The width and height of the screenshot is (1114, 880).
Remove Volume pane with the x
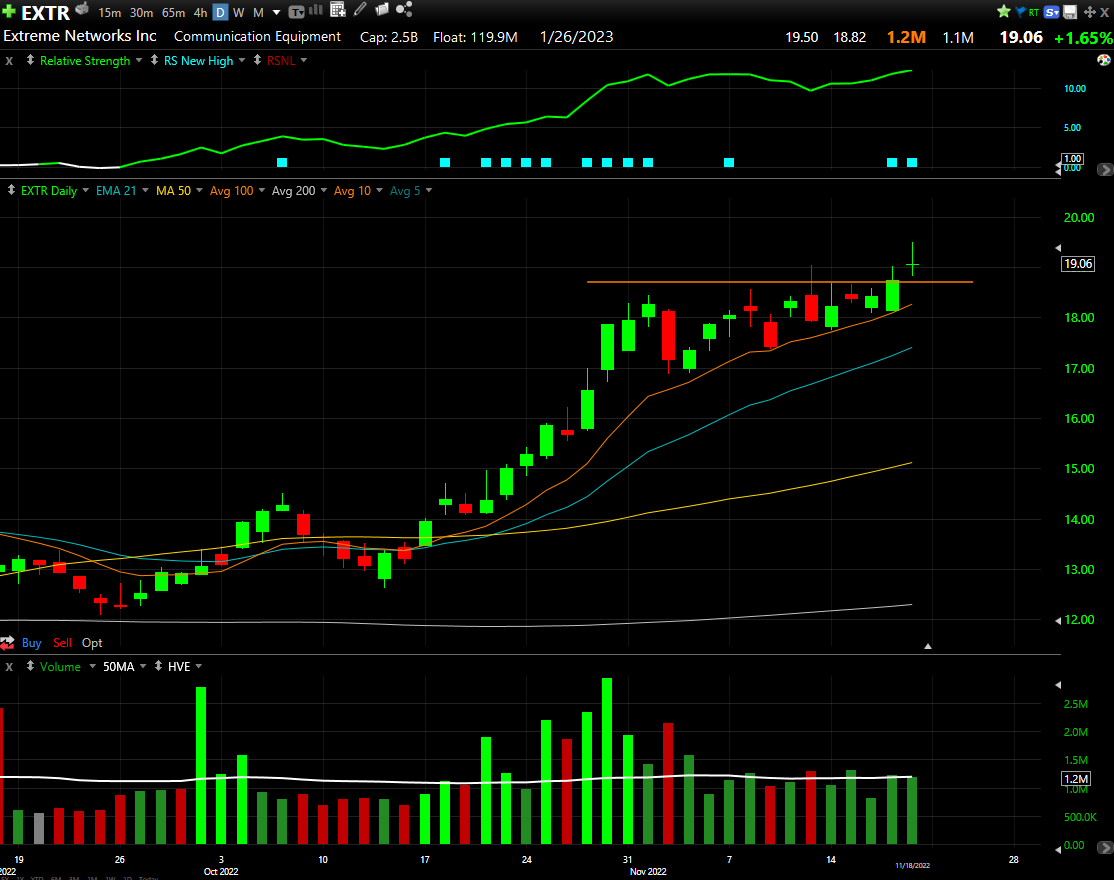point(9,667)
